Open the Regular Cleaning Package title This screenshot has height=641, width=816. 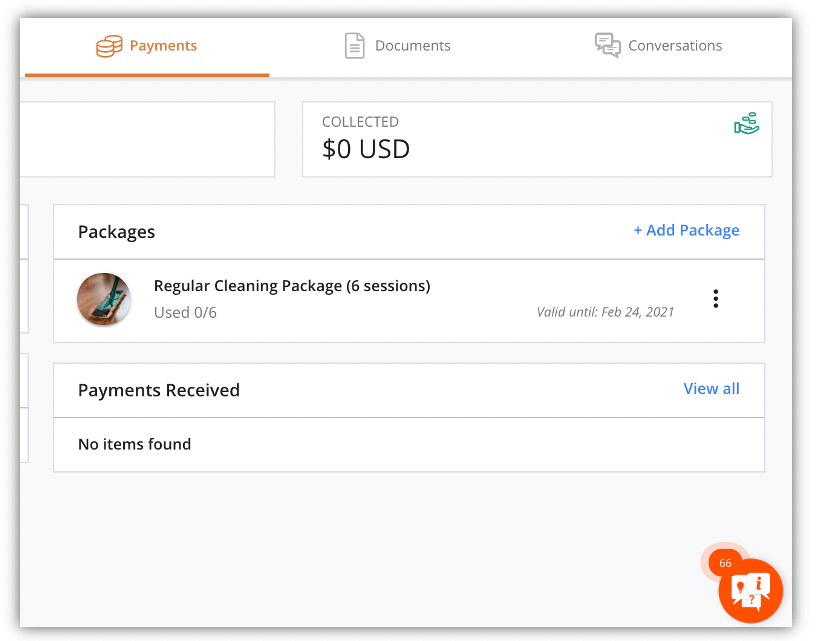(292, 286)
